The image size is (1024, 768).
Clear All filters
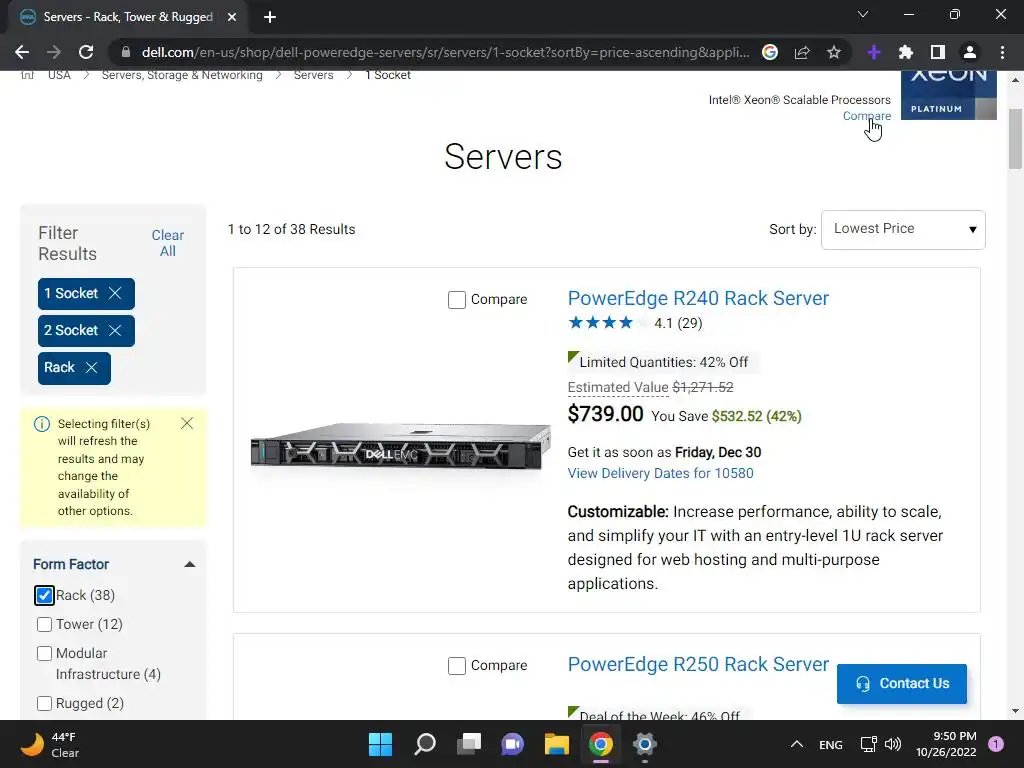pyautogui.click(x=168, y=243)
